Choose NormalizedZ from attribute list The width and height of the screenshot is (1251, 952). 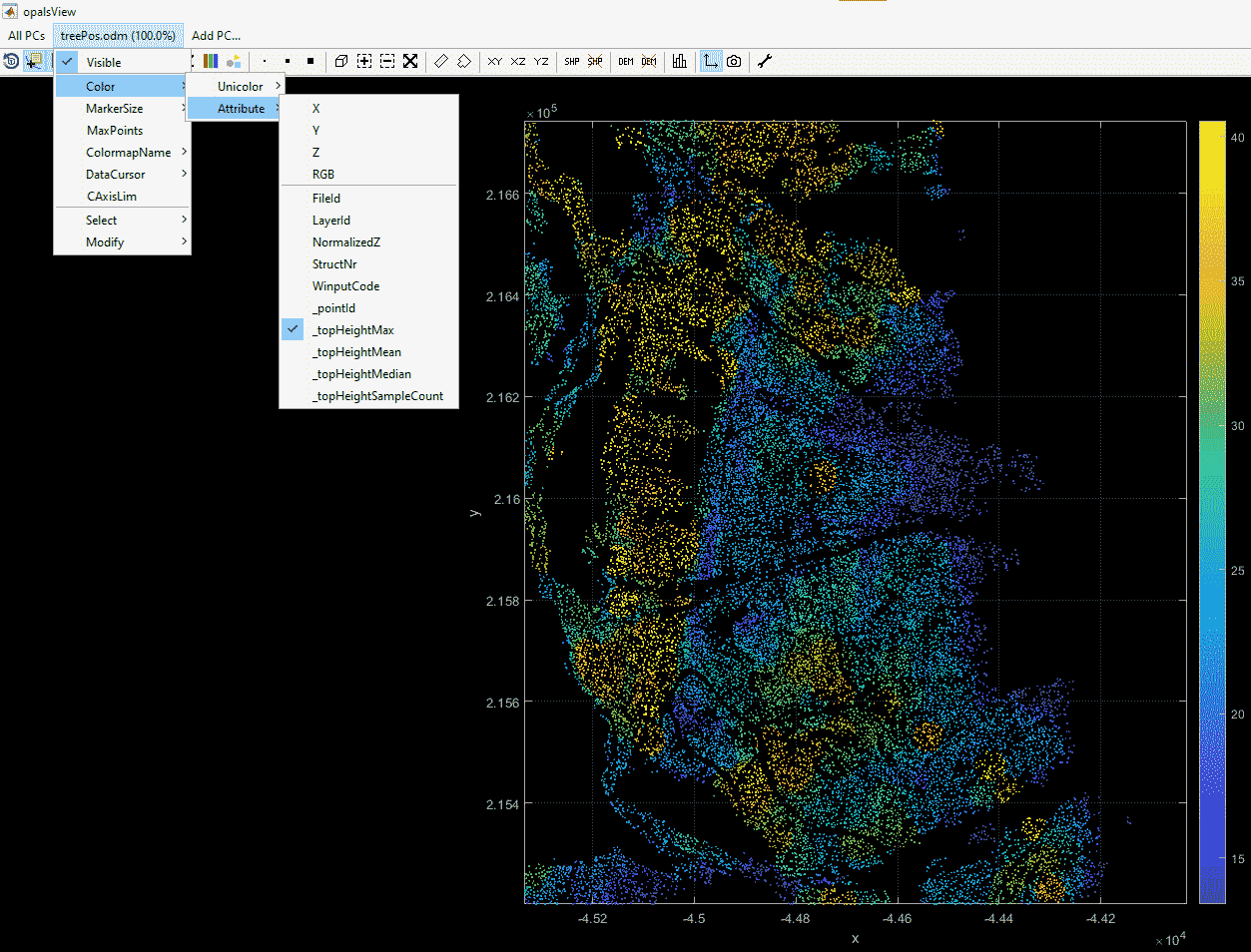[346, 242]
